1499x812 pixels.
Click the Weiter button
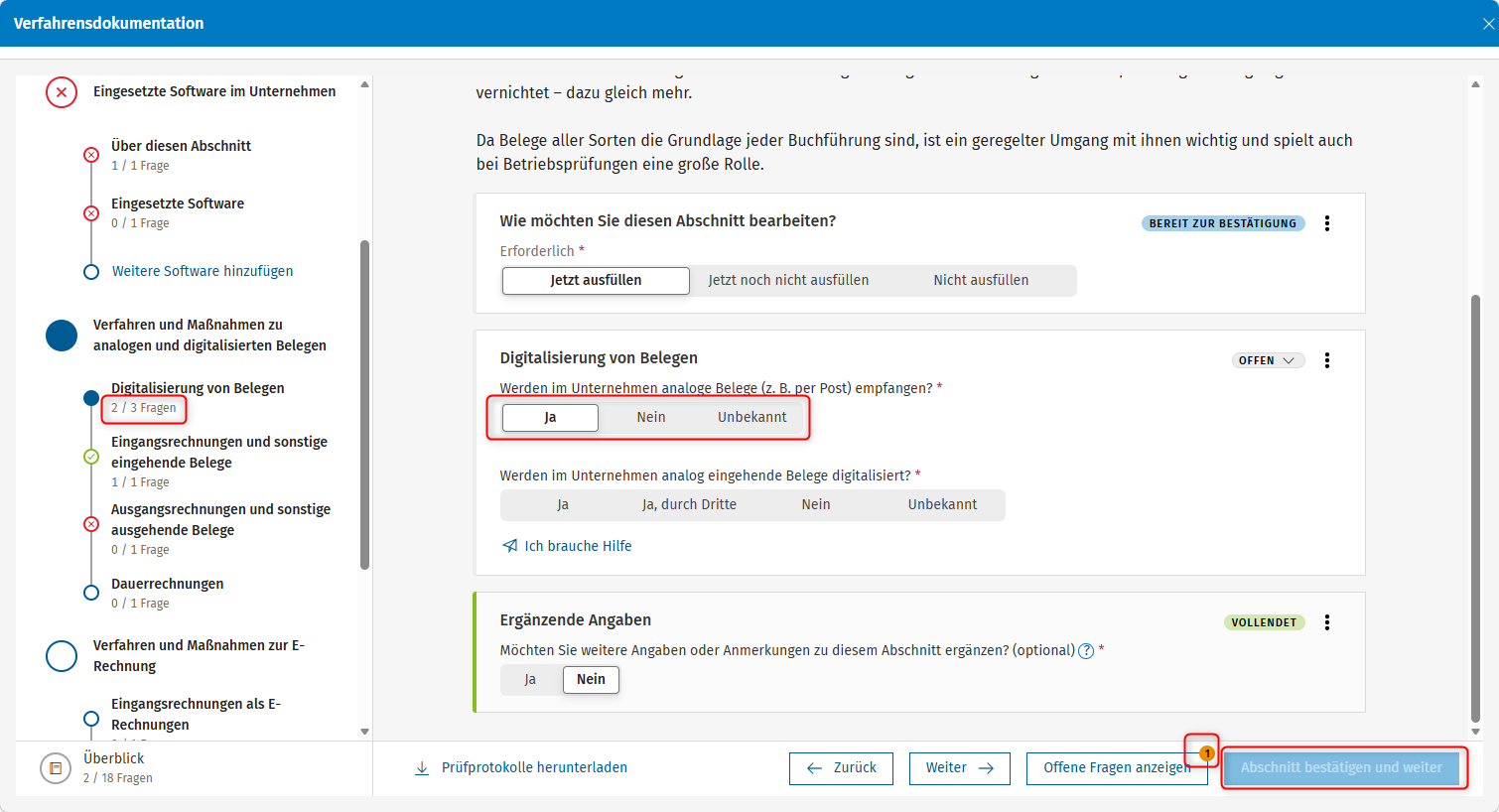coord(960,768)
